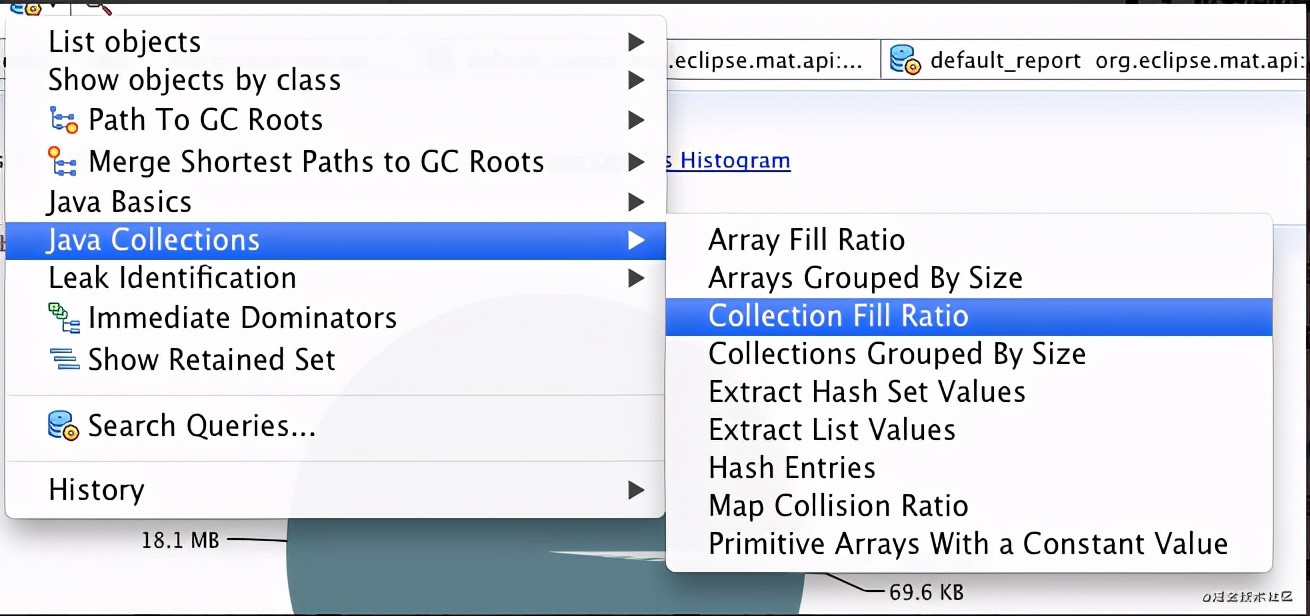Open the Java Basics submenu
1310x616 pixels.
tap(120, 202)
